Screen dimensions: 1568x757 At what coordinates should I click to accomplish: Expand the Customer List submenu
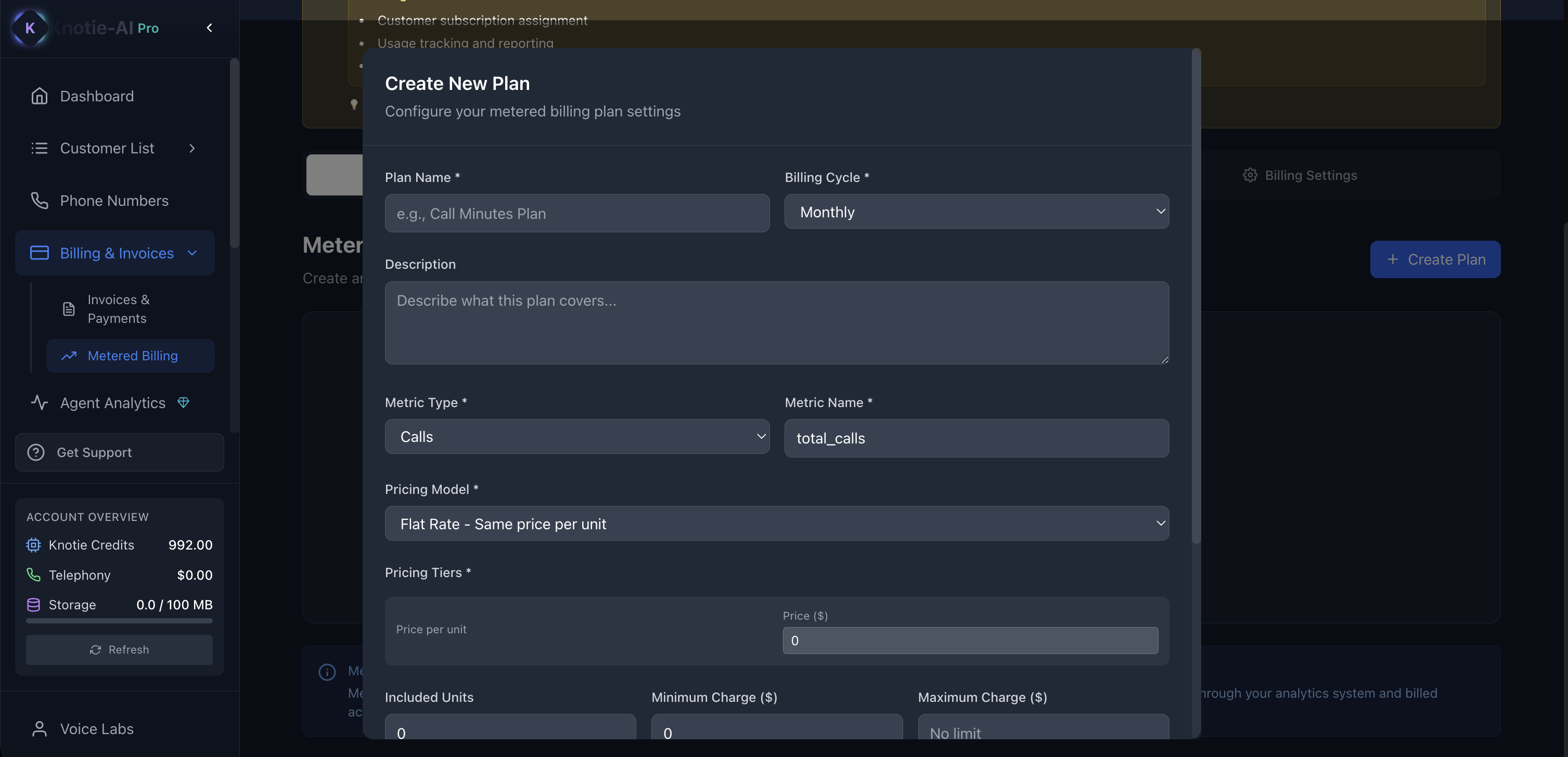point(192,149)
